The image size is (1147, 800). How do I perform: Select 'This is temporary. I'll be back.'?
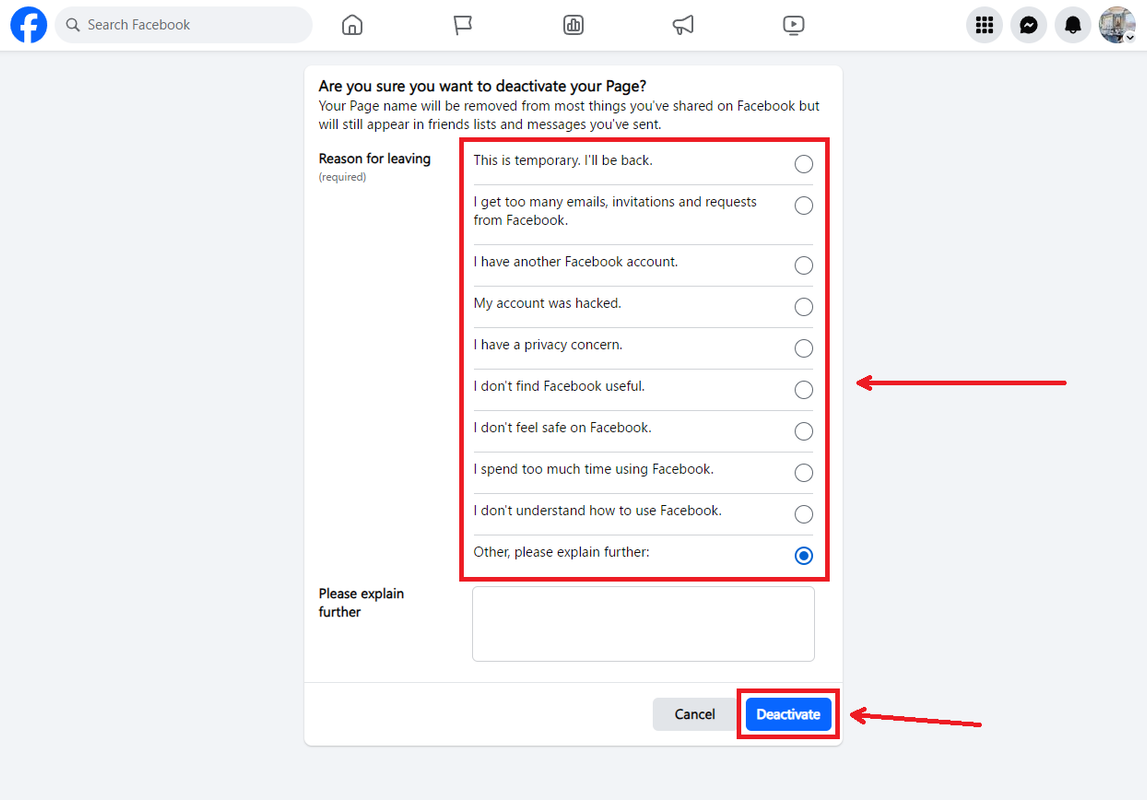803,164
